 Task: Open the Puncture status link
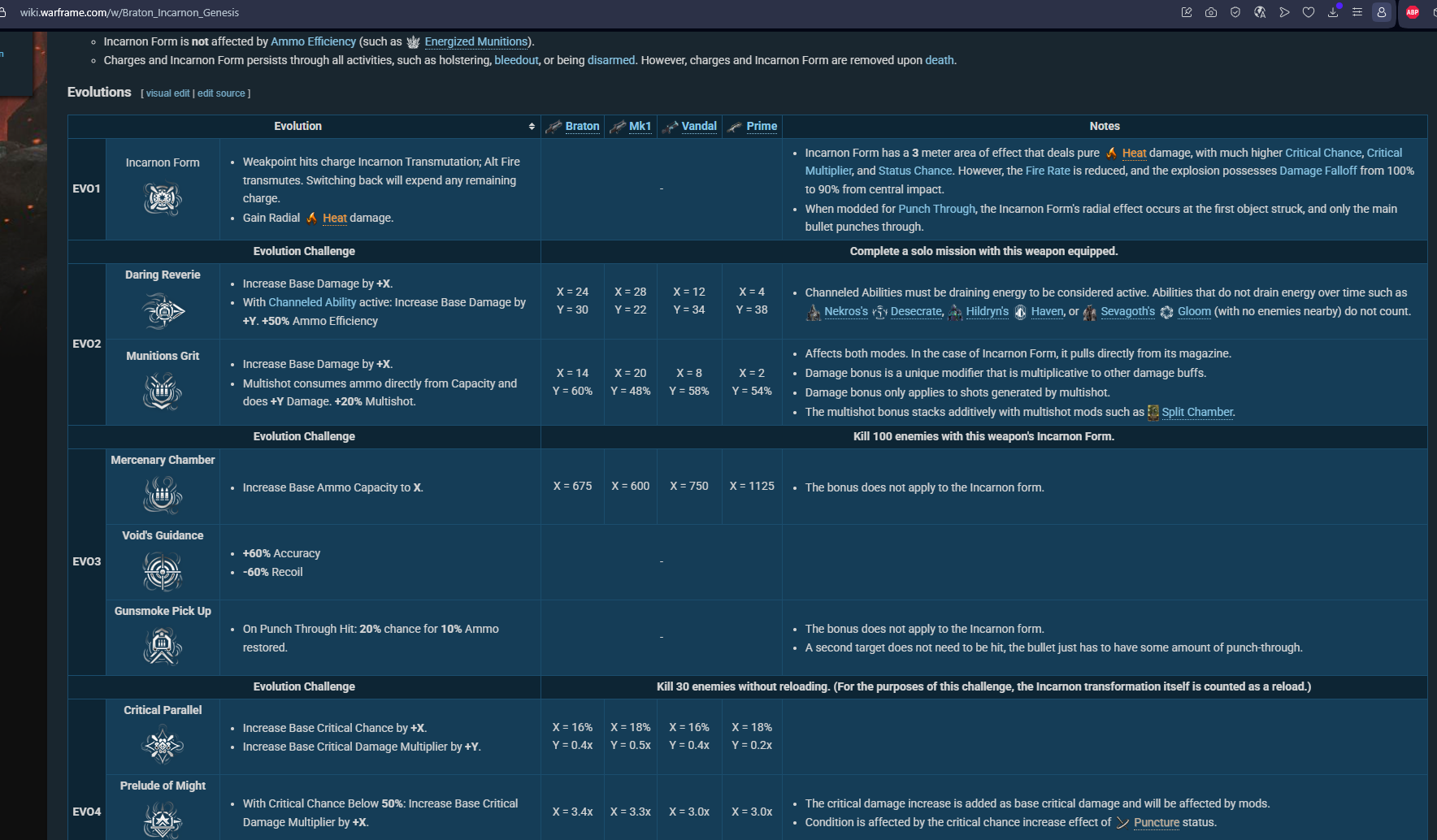coord(1157,822)
